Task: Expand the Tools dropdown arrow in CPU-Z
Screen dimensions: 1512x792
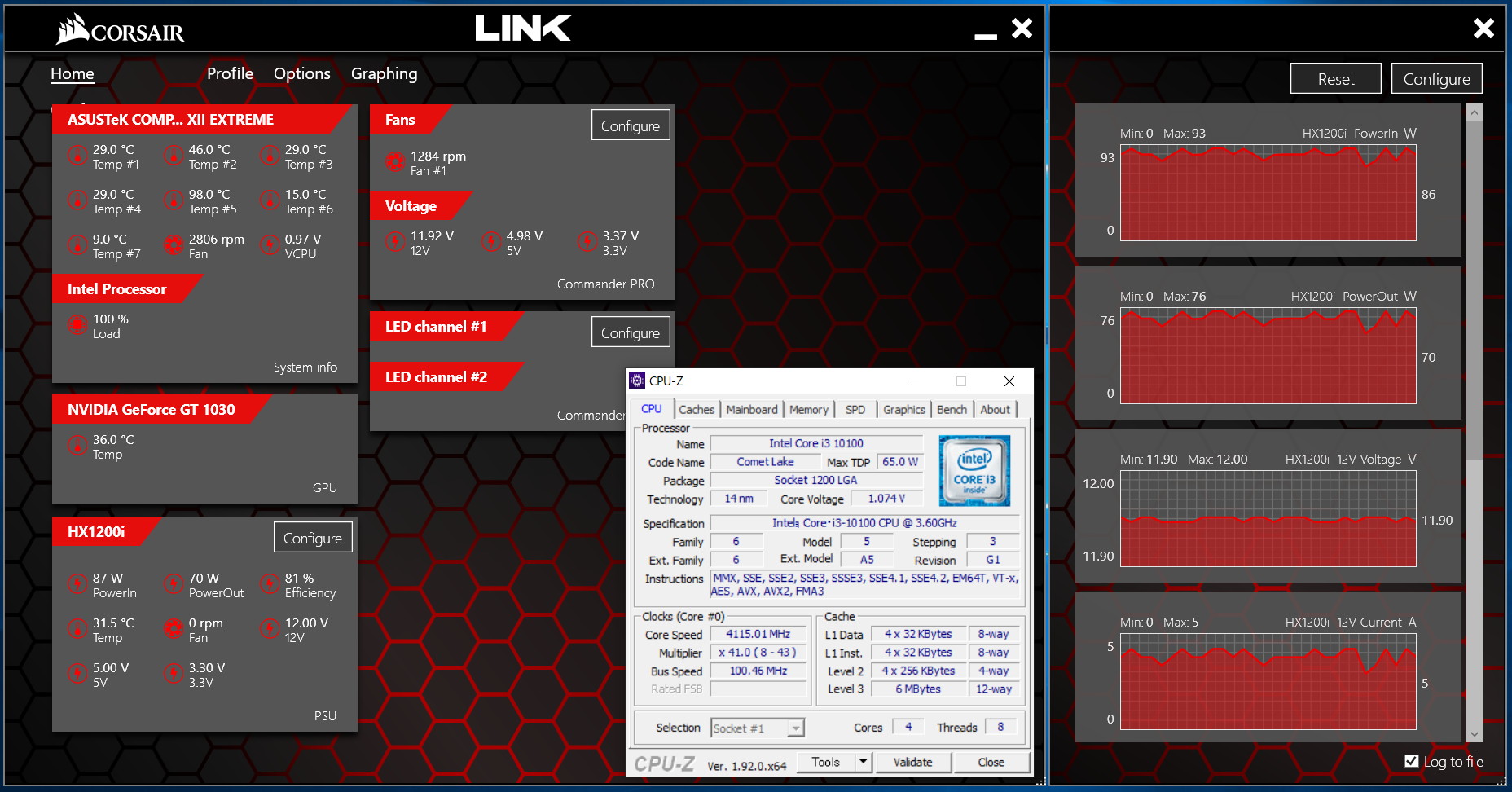Action: click(x=863, y=762)
